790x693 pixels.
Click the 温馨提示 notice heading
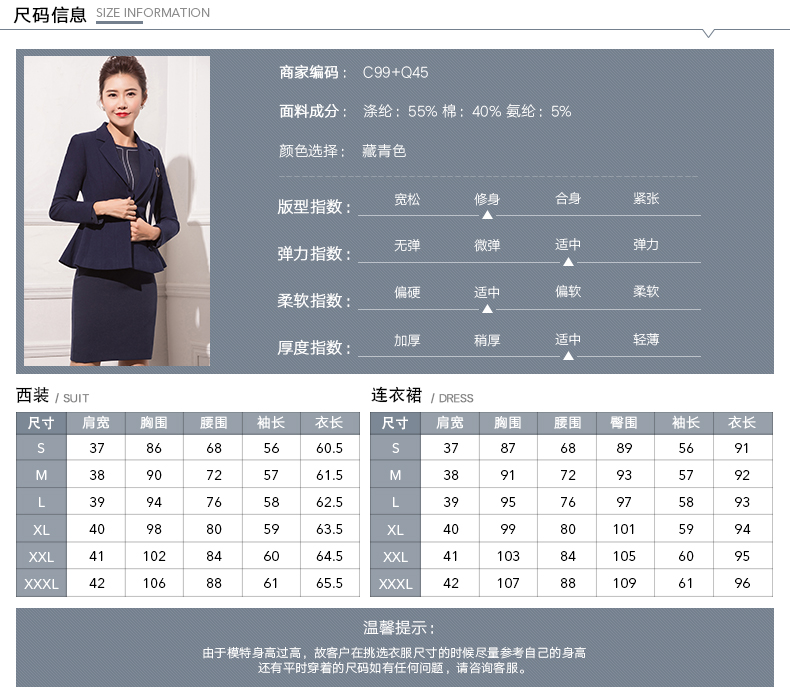399,628
